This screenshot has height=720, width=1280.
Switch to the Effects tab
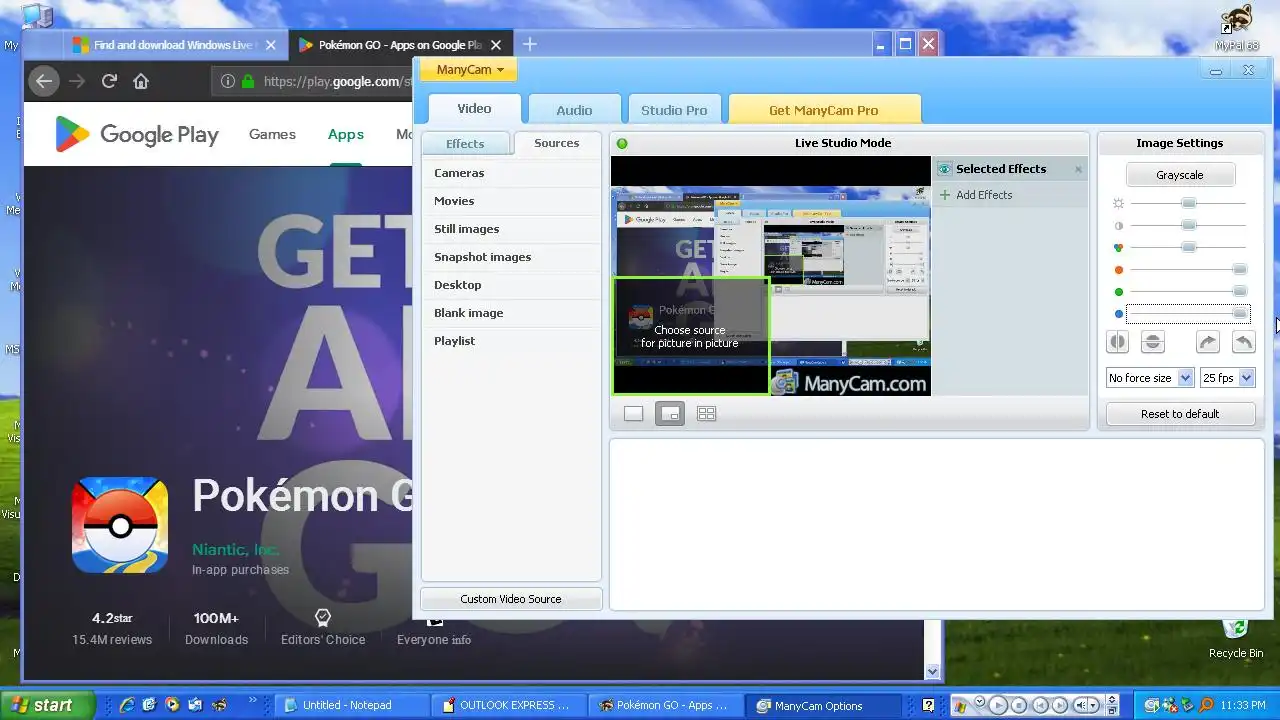pos(465,144)
